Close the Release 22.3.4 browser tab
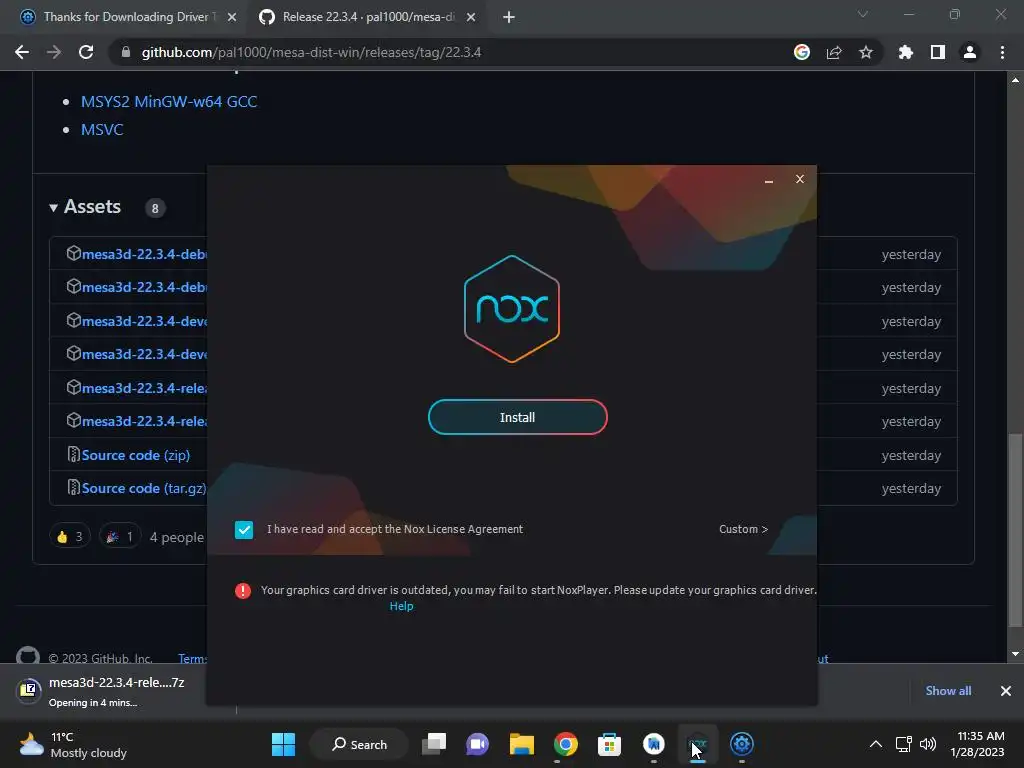Screen dimensions: 1024x768 [x=471, y=18]
